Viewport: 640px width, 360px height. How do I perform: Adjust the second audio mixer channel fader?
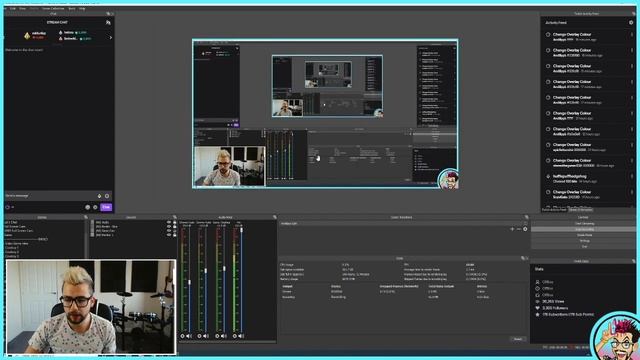point(206,270)
